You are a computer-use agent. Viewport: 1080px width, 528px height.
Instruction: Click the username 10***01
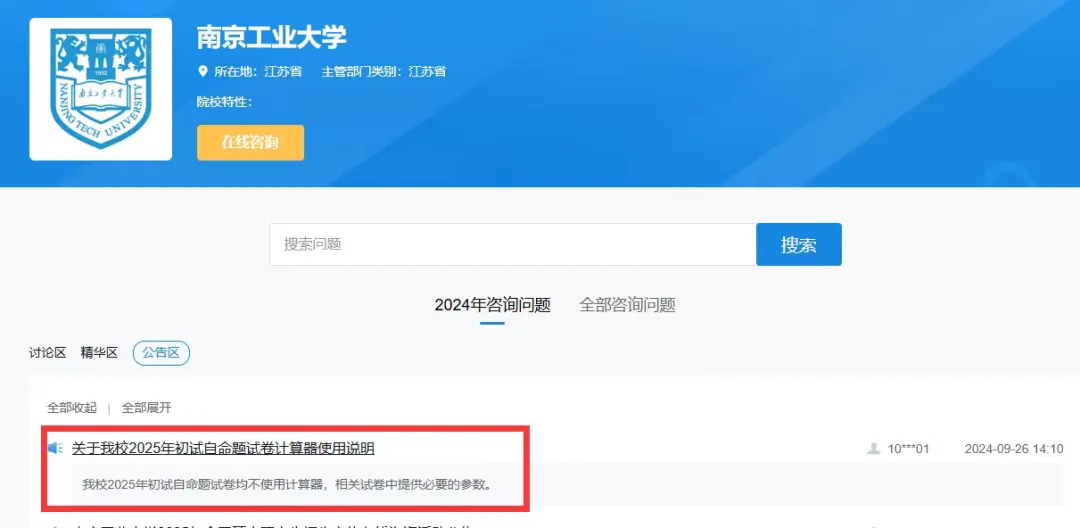(x=908, y=449)
